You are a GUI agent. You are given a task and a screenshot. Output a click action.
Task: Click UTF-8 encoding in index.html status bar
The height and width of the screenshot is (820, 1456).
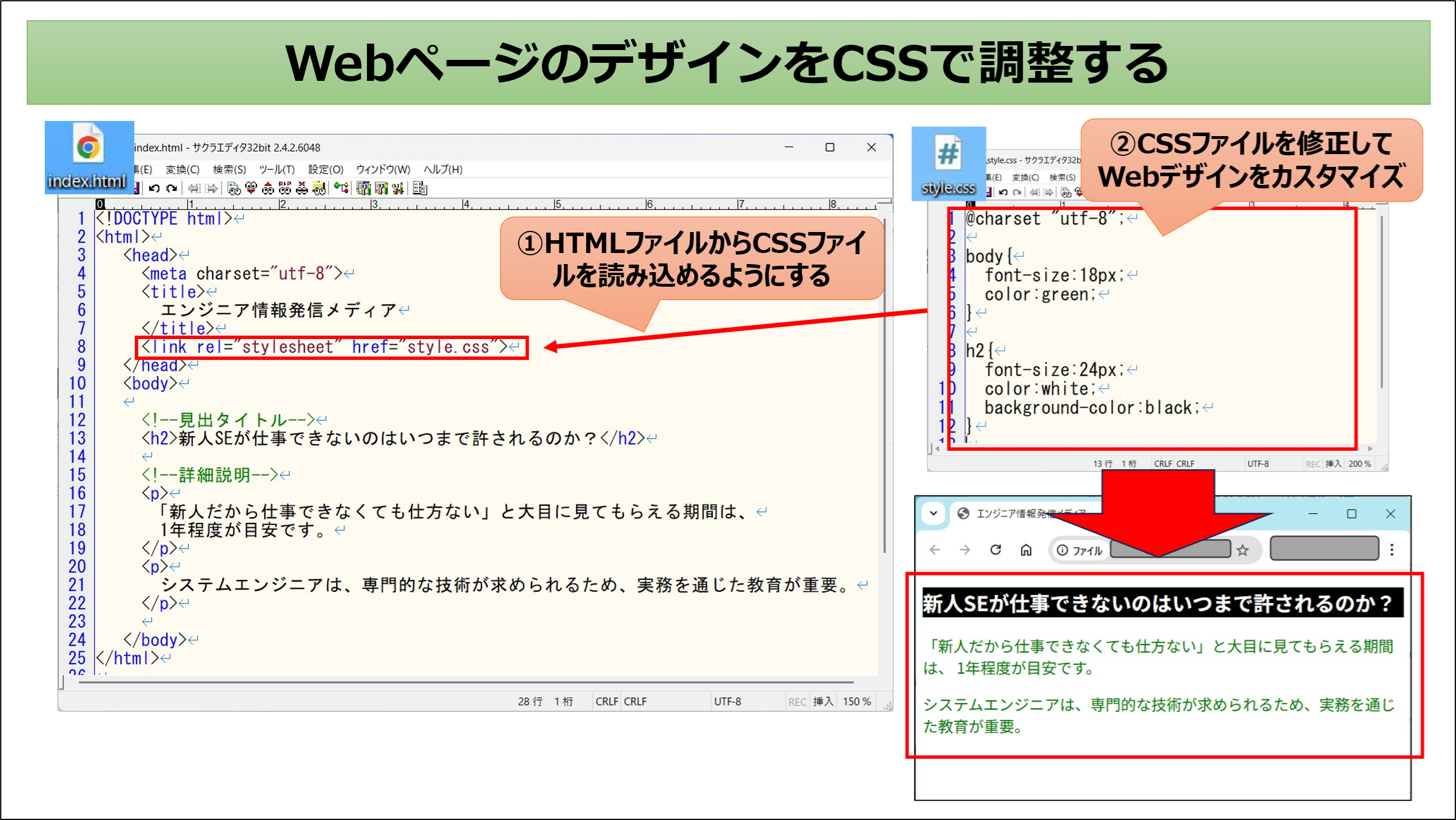click(727, 701)
